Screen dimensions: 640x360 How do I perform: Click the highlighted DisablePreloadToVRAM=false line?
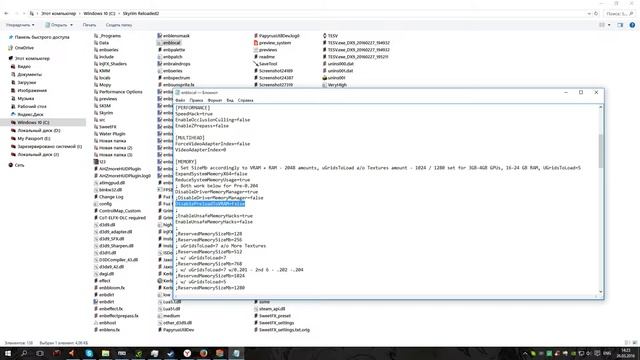210,204
